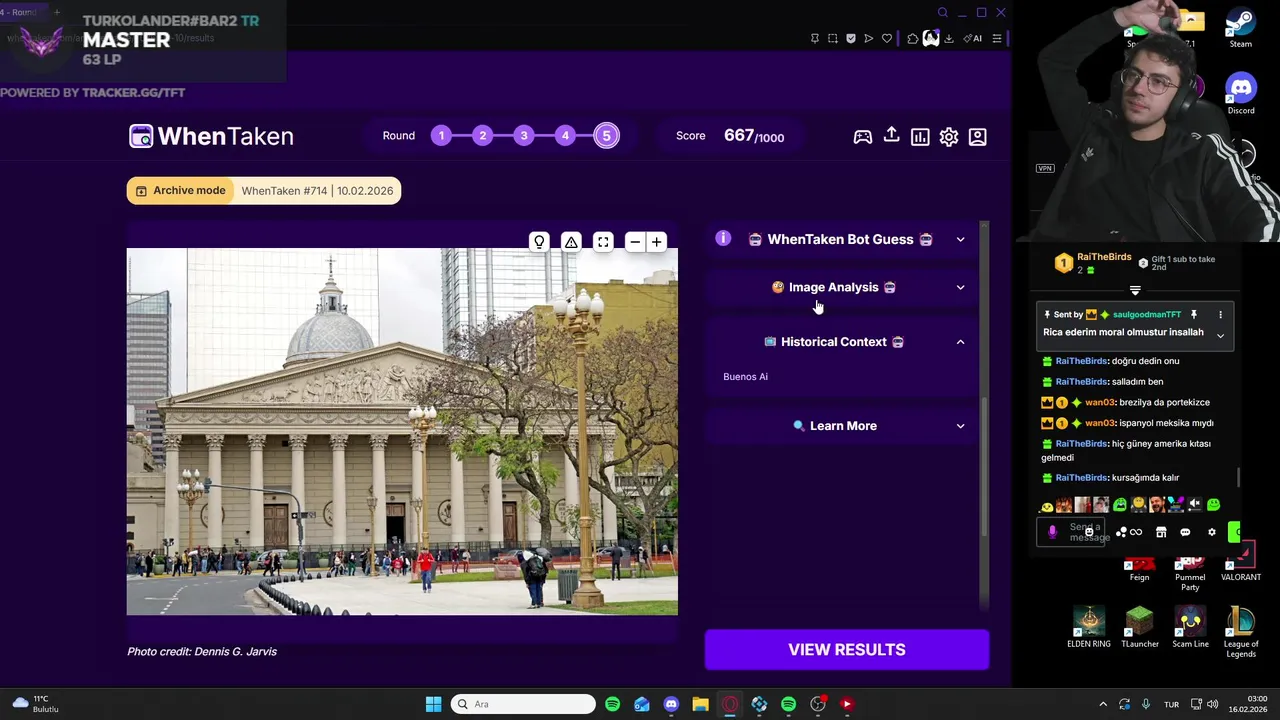Click the lightbulb hint icon above the photo
Image resolution: width=1280 pixels, height=720 pixels.
click(539, 242)
